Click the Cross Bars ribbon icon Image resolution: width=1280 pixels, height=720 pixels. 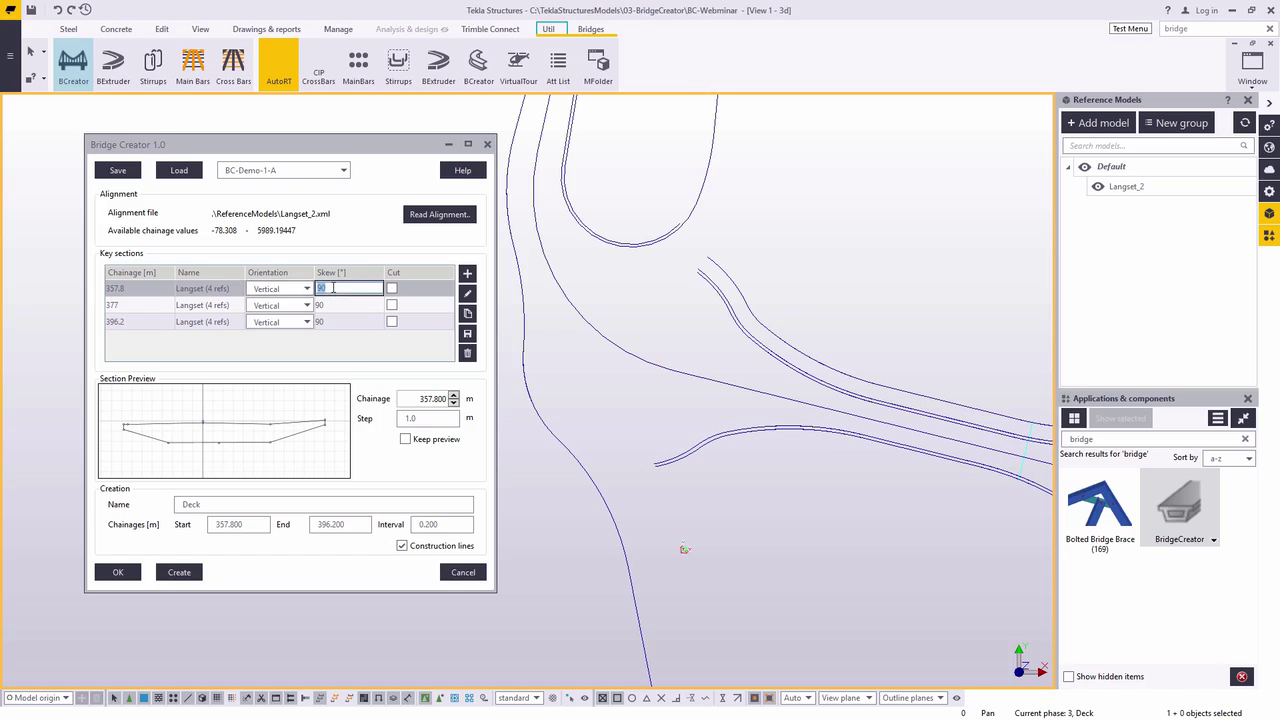pos(233,65)
